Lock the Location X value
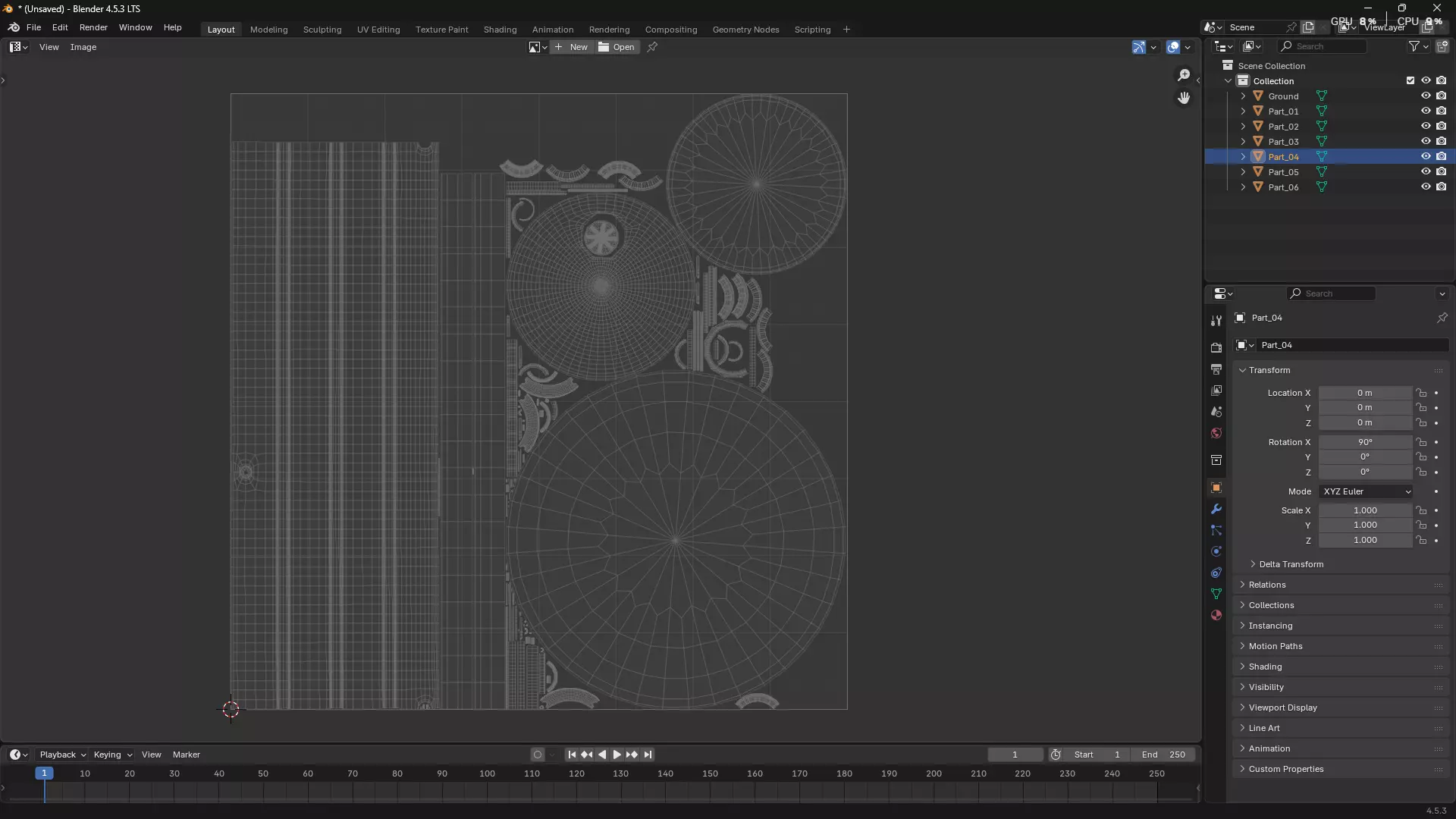Image resolution: width=1456 pixels, height=819 pixels. tap(1422, 393)
